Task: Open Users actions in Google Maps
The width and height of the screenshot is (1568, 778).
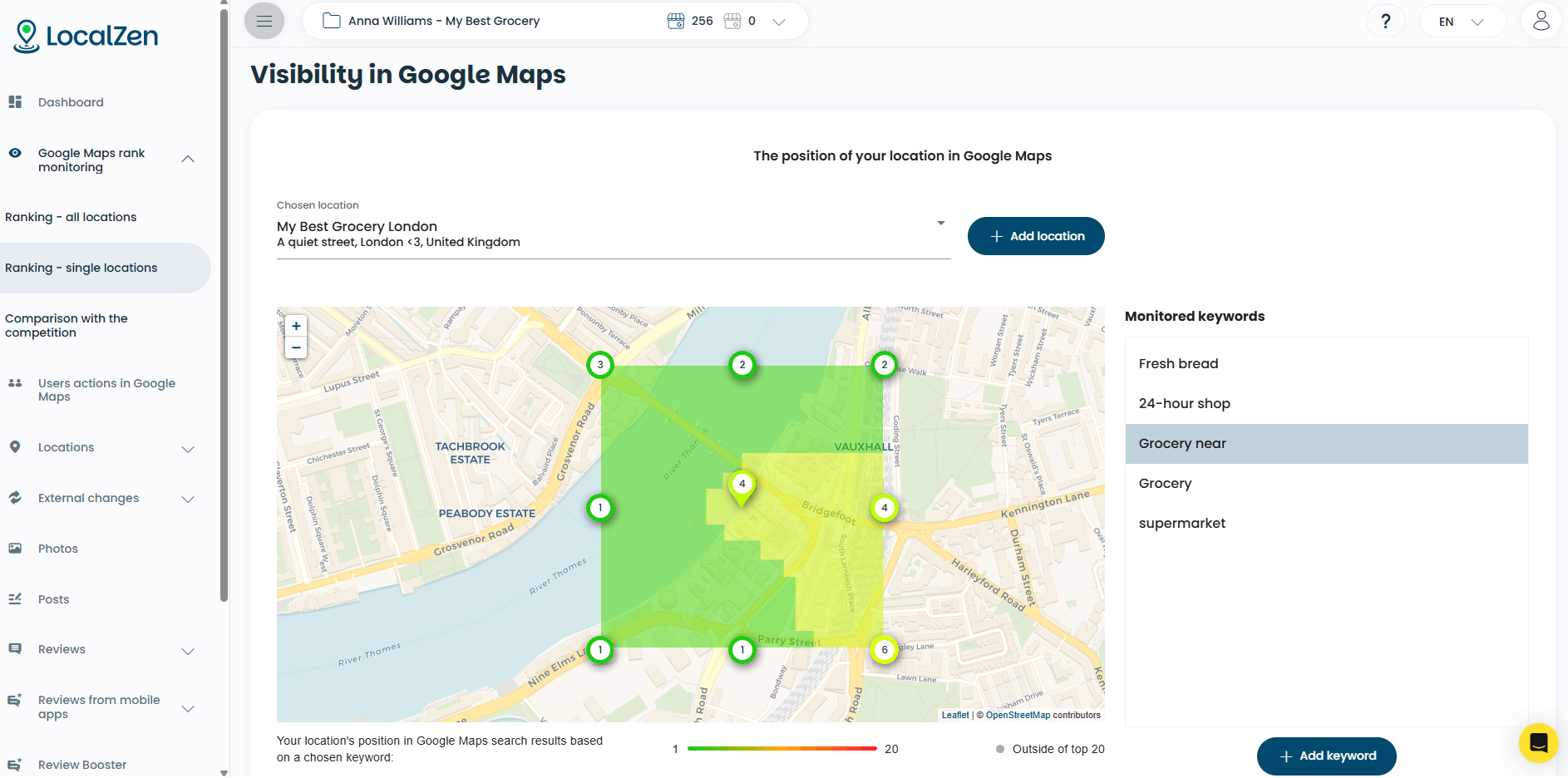Action: pyautogui.click(x=106, y=390)
